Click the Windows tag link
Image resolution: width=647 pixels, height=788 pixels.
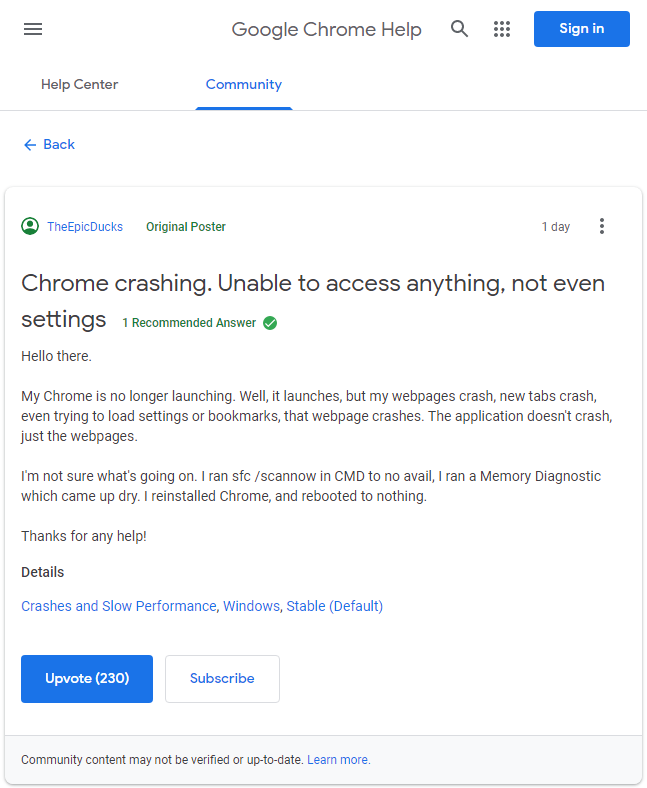(x=251, y=606)
